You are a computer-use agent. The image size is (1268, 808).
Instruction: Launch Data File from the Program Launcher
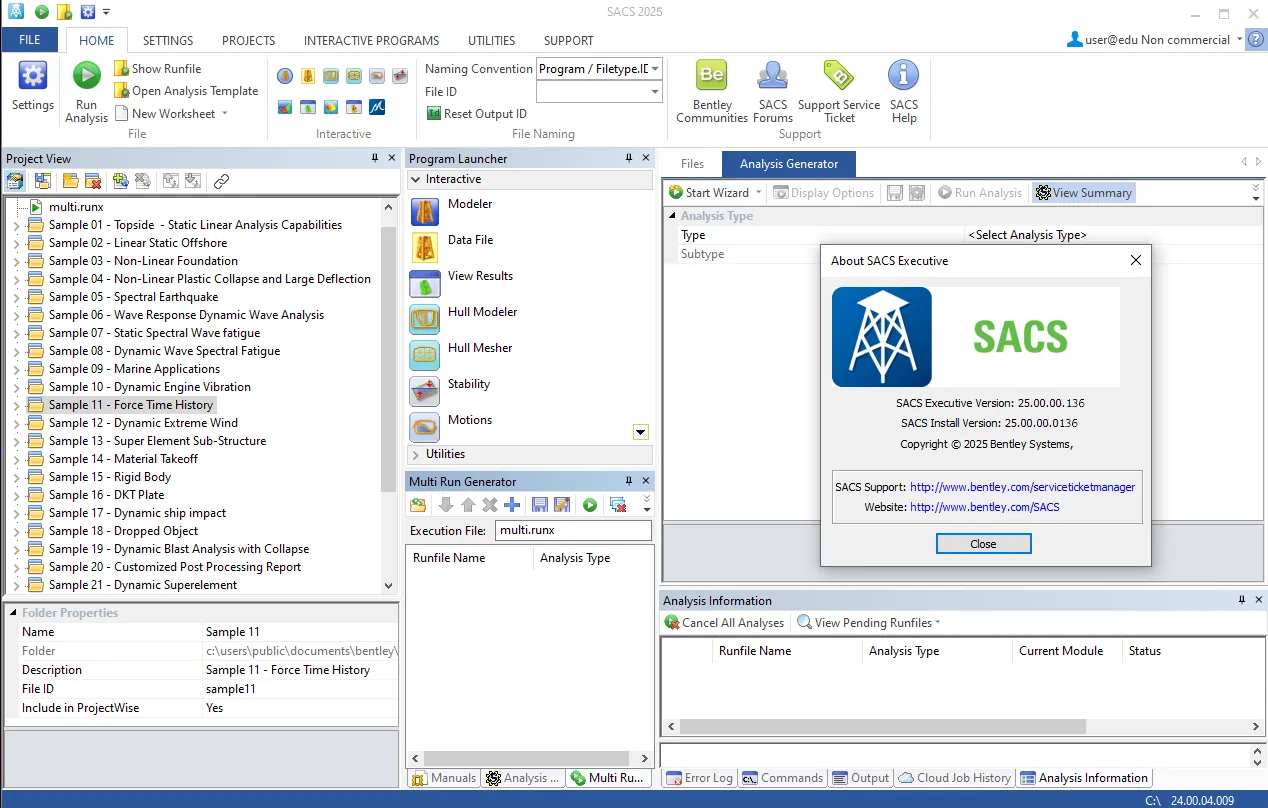click(470, 240)
